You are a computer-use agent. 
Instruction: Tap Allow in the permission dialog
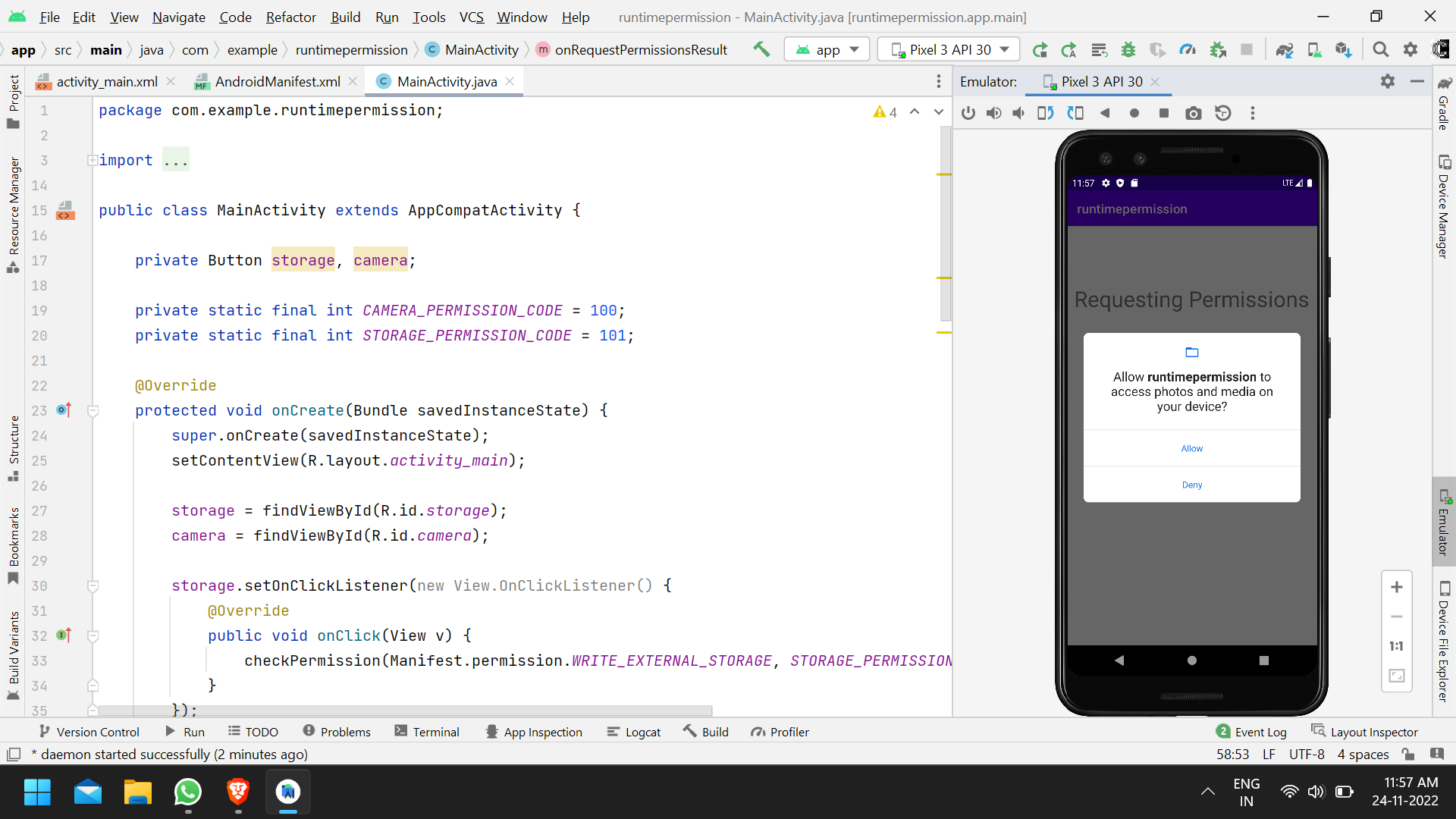(1191, 448)
